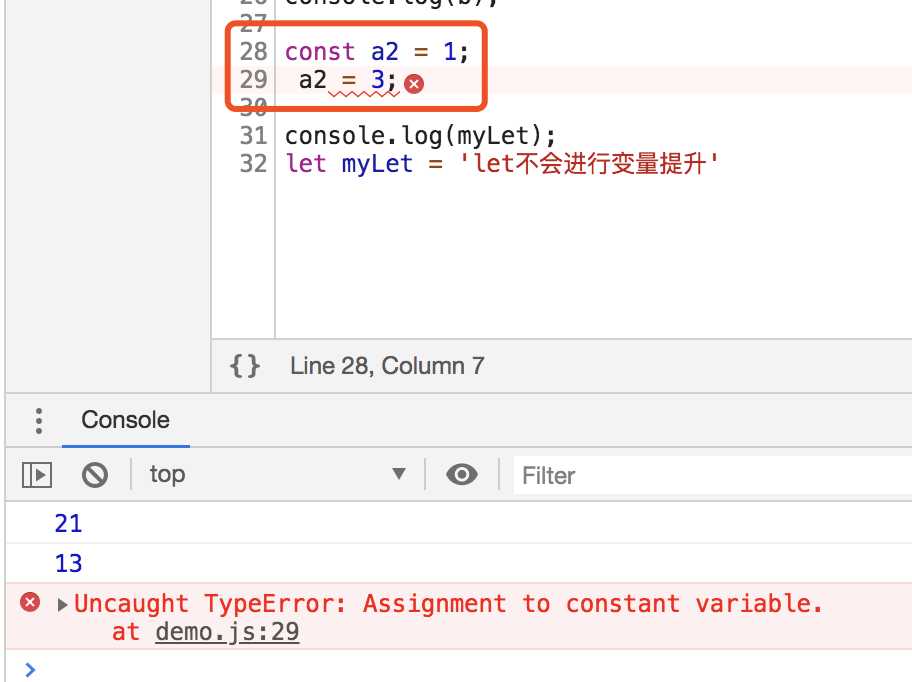Create a live expression with eye icon
The image size is (912, 682).
click(x=461, y=474)
